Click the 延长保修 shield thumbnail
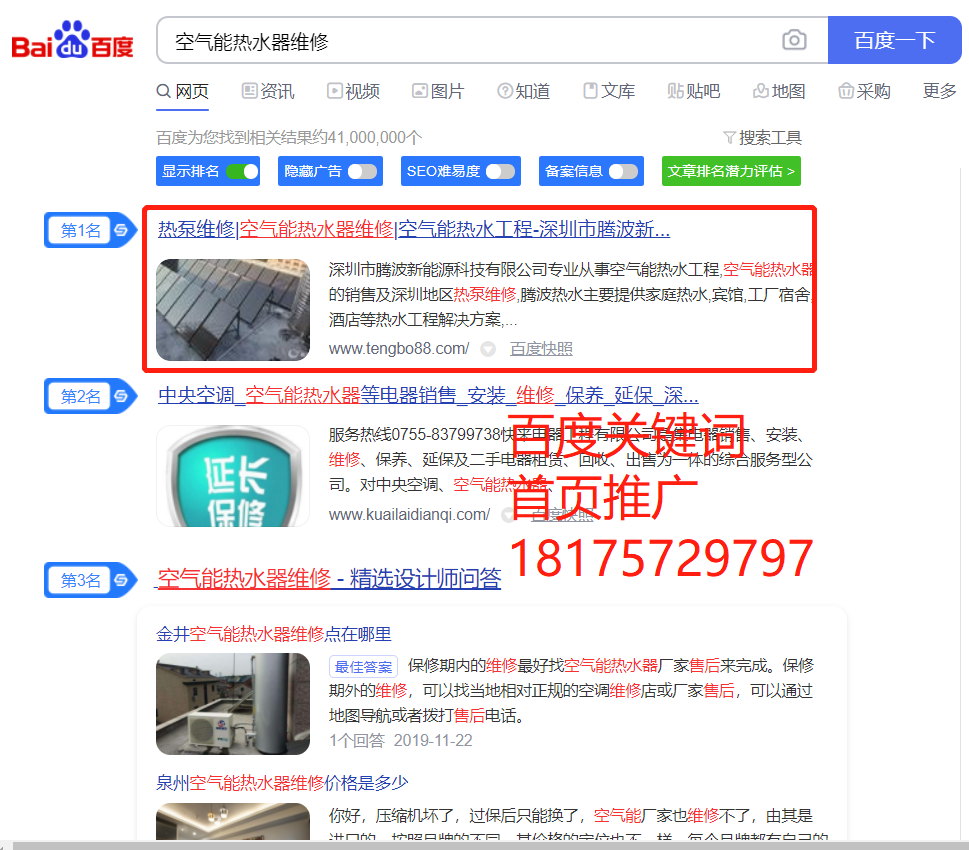Screen dimensions: 969x850 [233, 475]
